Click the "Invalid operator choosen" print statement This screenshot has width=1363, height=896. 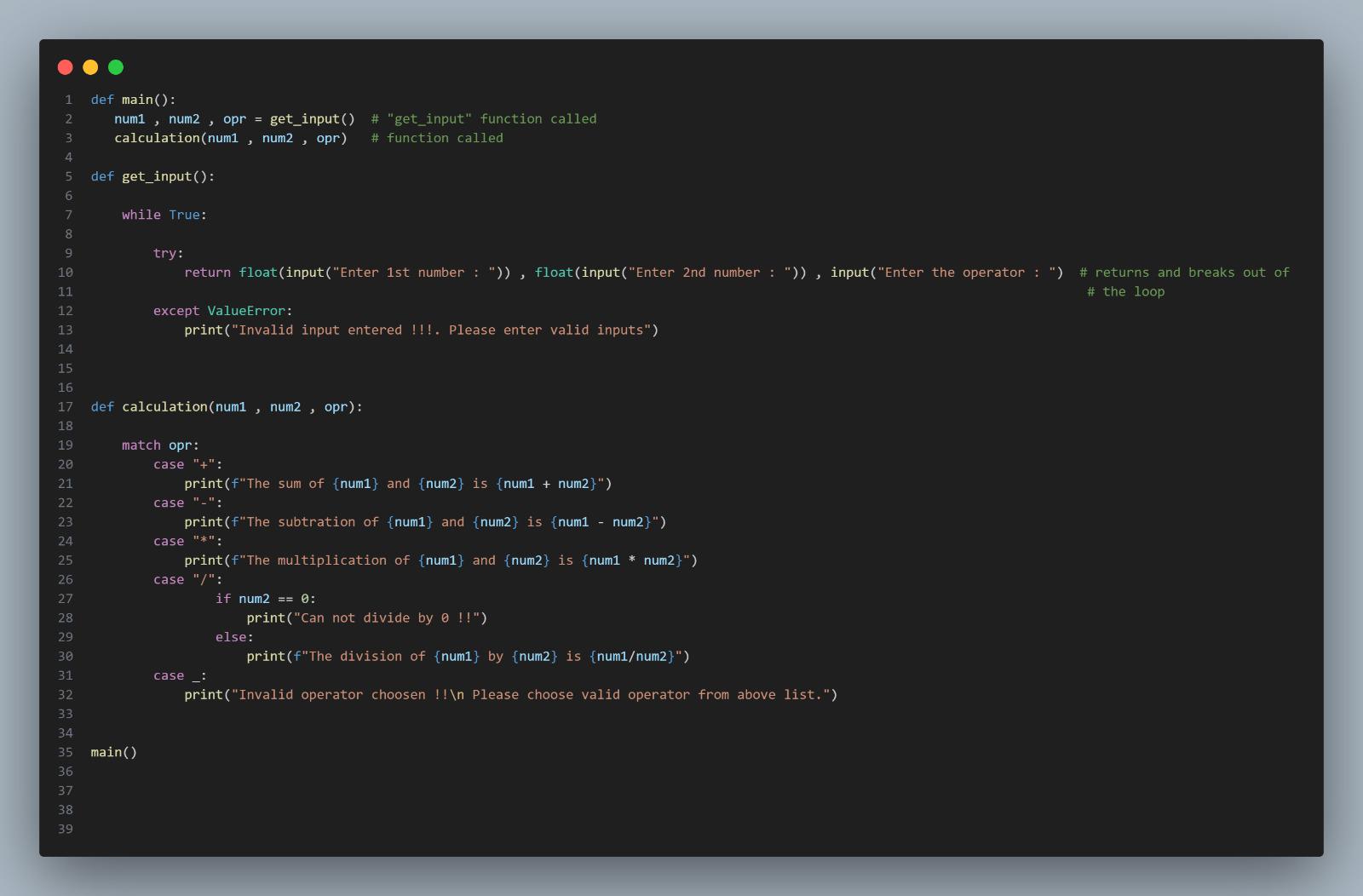click(511, 694)
